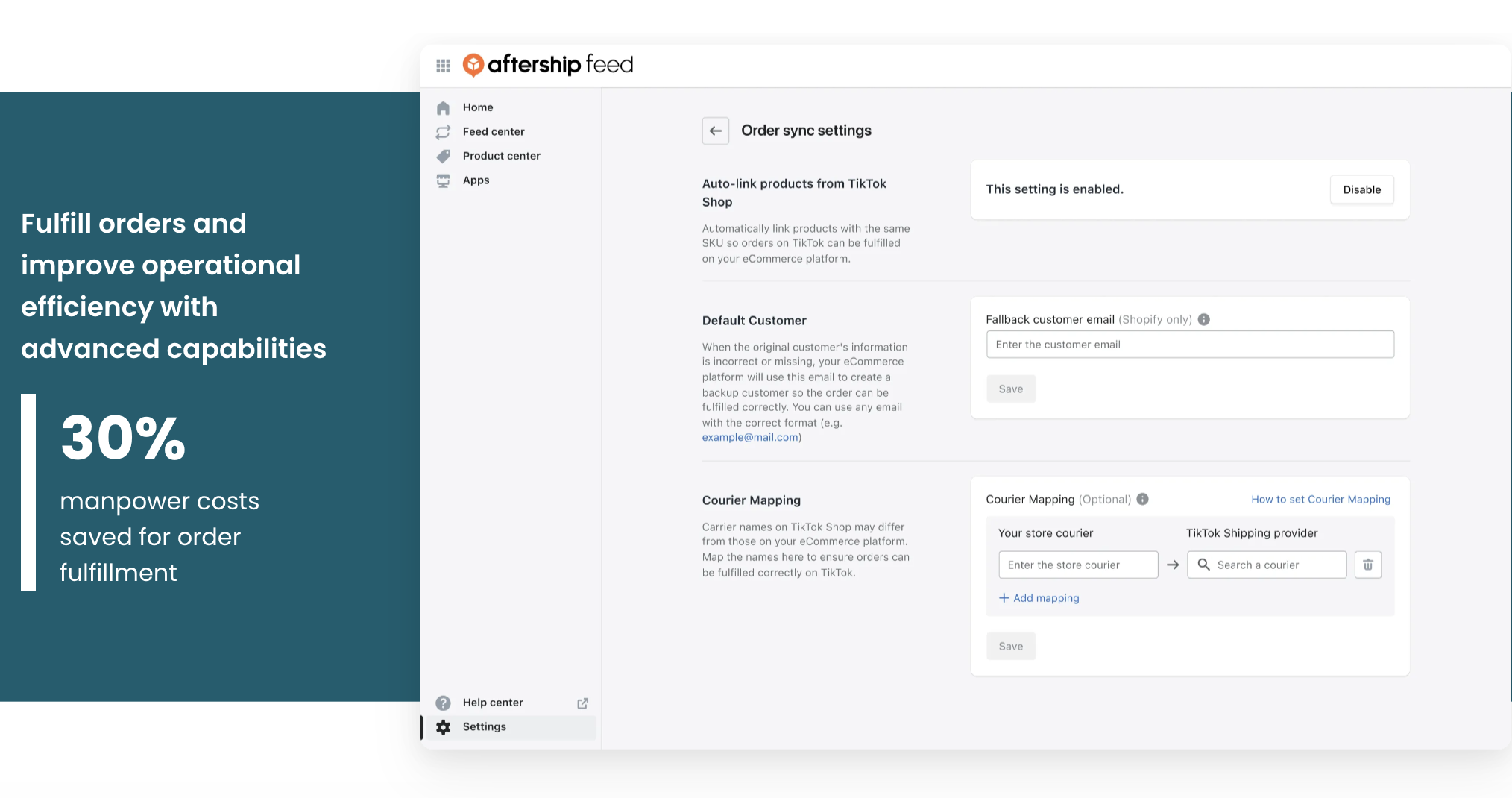Disable the auto-link products setting
This screenshot has height=798, width=1512.
1362,189
